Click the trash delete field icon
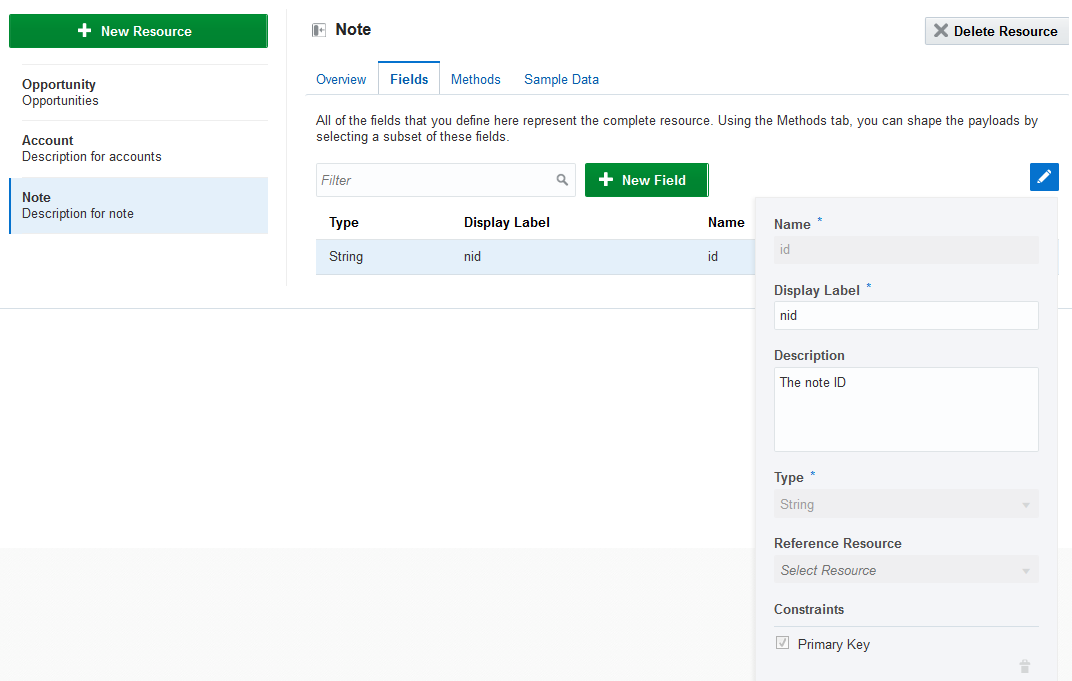Screen dimensions: 1072x681 [1024, 666]
